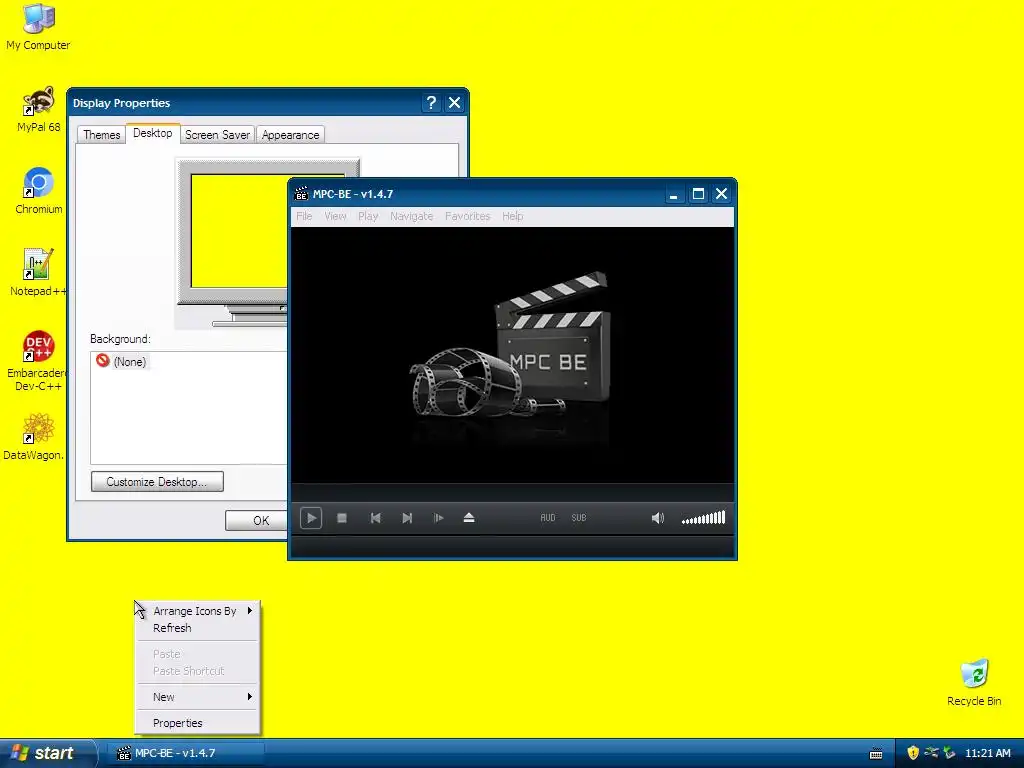Mute the MPC-BE speaker icon
1024x768 pixels.
tap(658, 518)
